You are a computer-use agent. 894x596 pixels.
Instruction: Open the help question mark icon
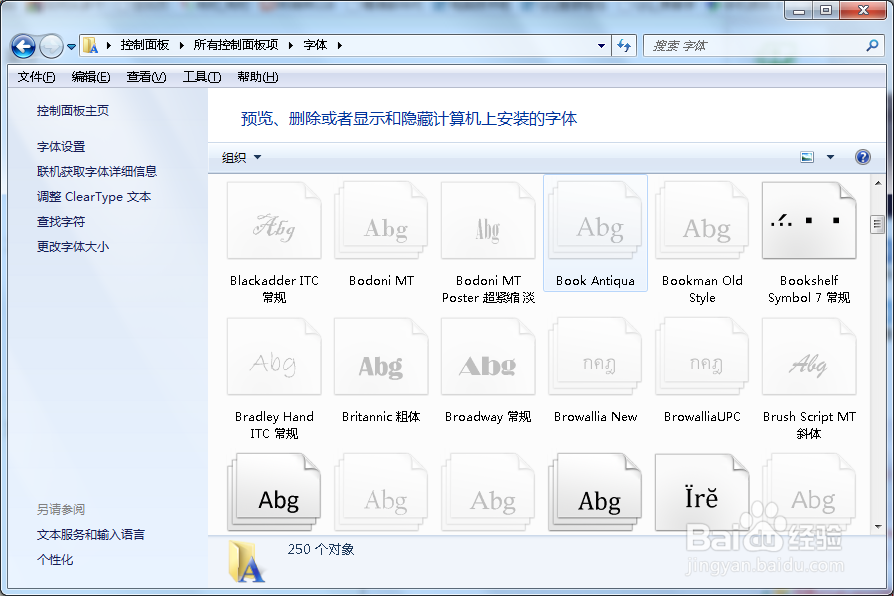click(x=863, y=157)
